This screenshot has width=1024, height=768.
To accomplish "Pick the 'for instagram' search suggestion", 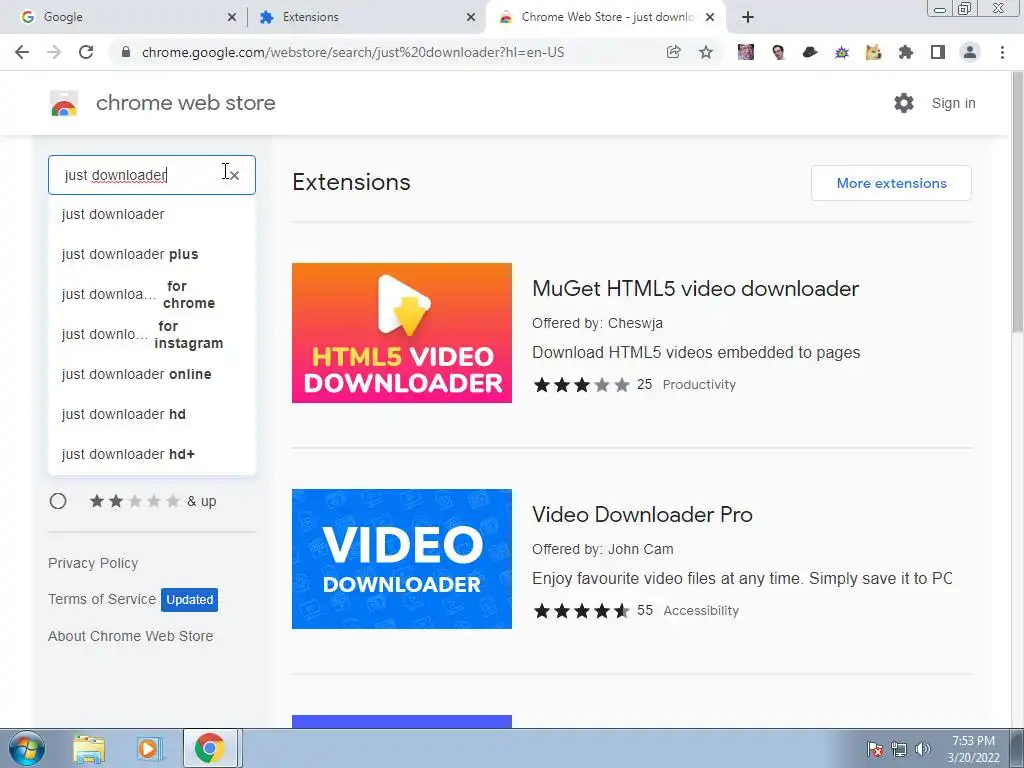I will tap(152, 334).
